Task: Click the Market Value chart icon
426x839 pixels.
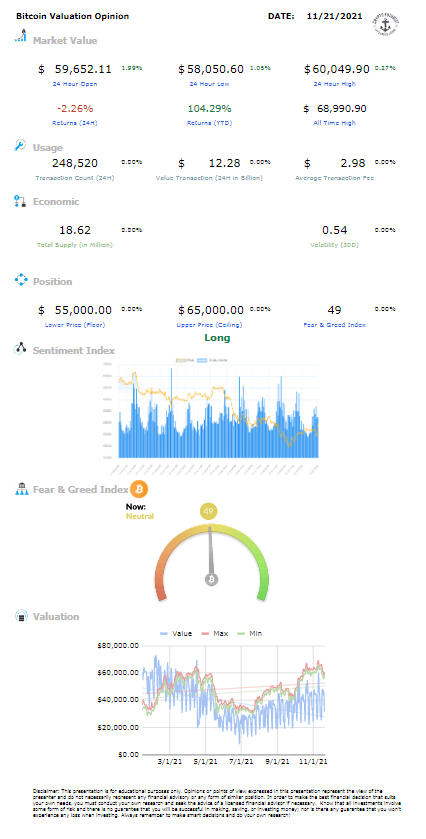Action: click(x=20, y=36)
